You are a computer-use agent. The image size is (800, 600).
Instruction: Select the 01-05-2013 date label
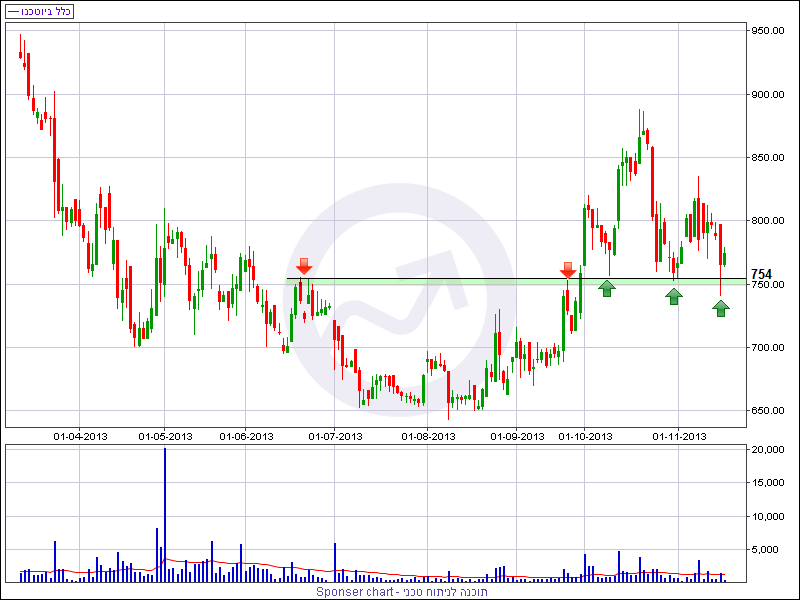tap(165, 437)
